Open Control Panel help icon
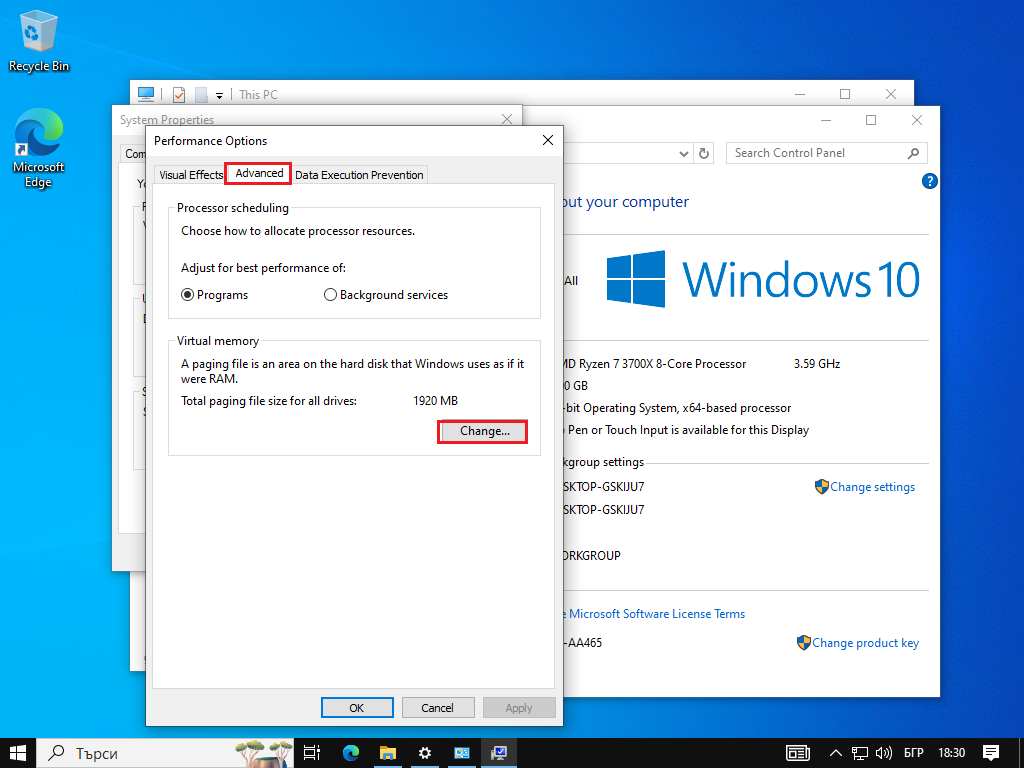The height and width of the screenshot is (768, 1024). [929, 182]
